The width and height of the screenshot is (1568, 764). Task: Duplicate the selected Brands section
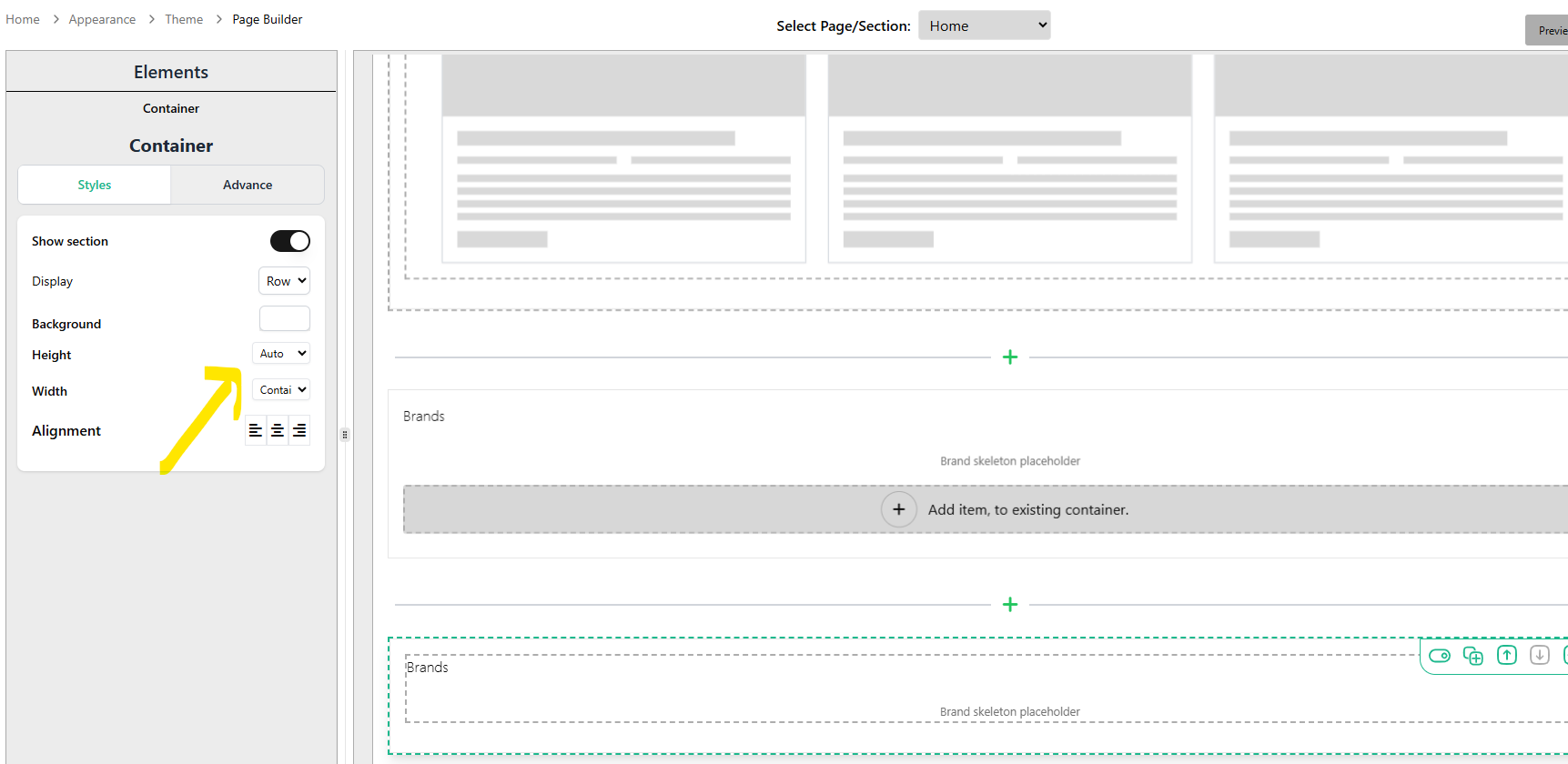point(1473,656)
